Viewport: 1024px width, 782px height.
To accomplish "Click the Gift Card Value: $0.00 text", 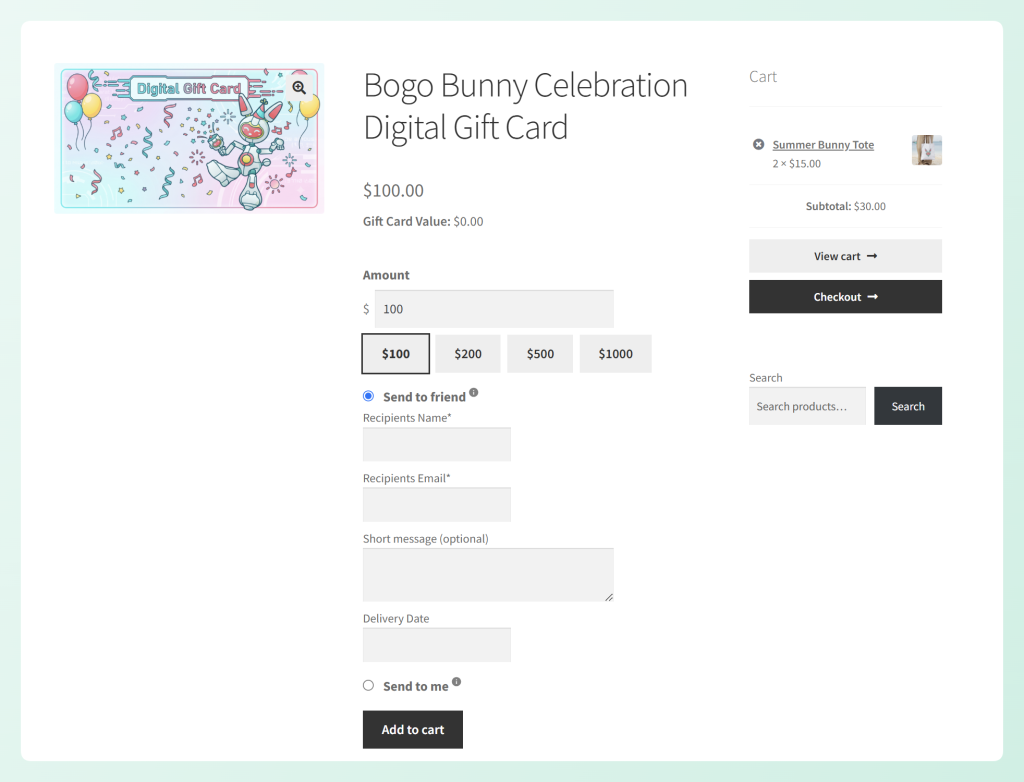I will point(423,221).
